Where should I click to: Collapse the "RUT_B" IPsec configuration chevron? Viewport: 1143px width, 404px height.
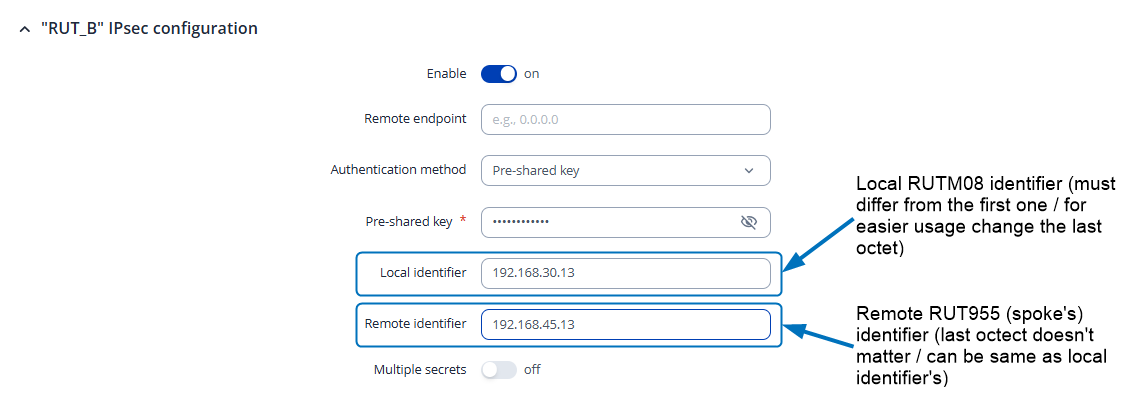pyautogui.click(x=24, y=29)
